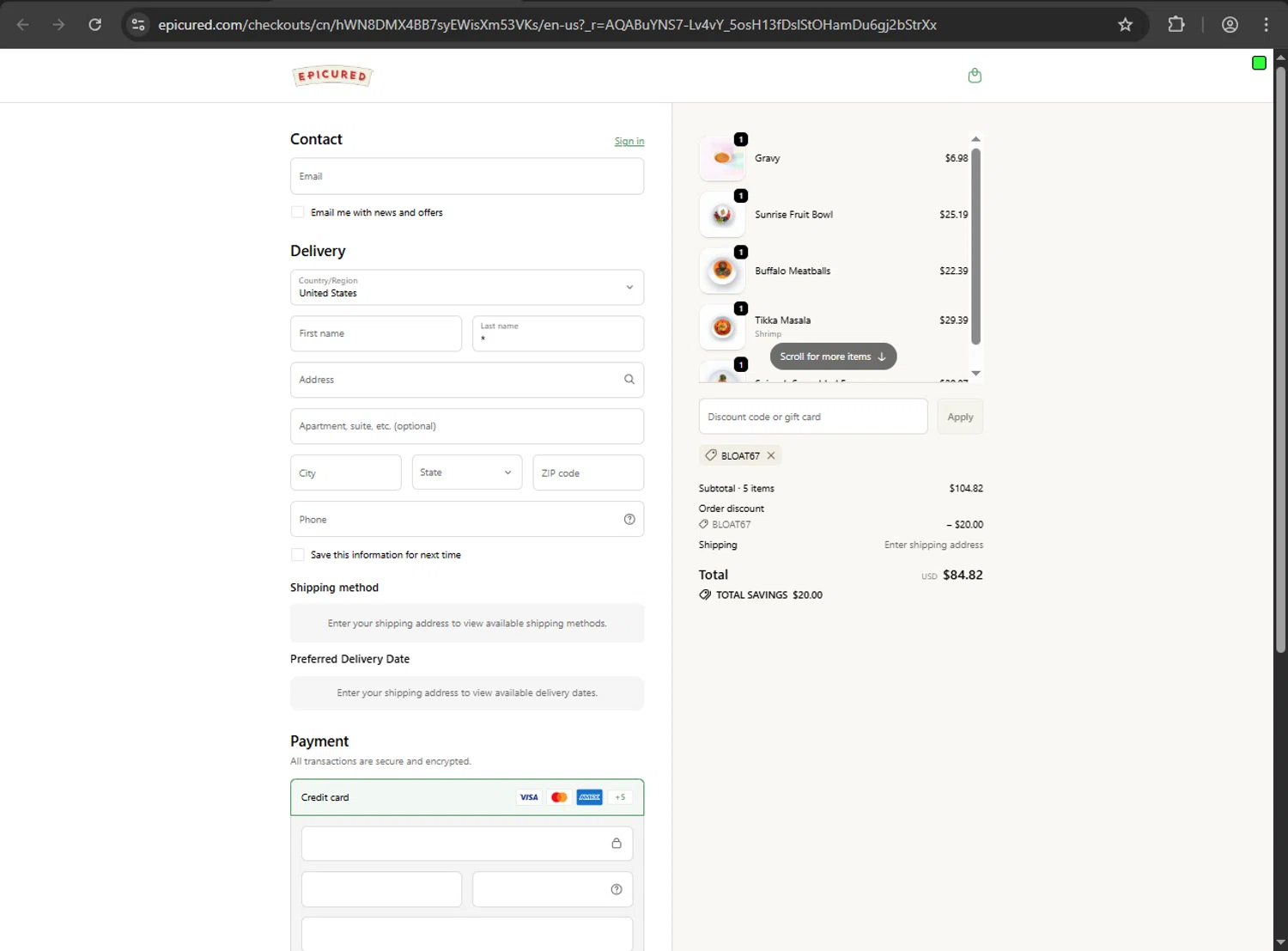The image size is (1288, 951).
Task: Reload the page in the browser
Action: pos(95,24)
